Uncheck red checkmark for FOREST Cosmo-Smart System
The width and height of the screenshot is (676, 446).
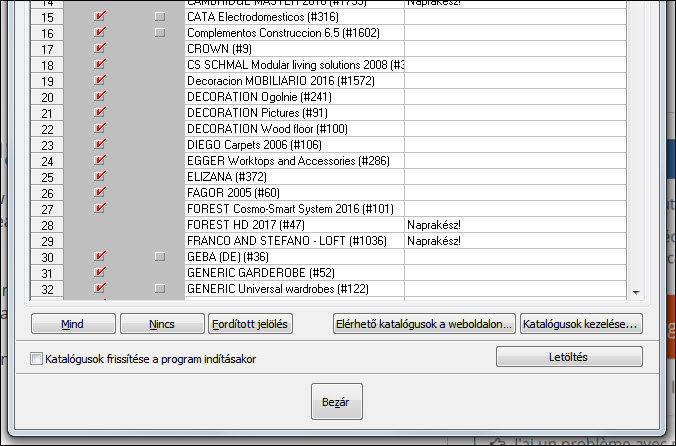tap(100, 208)
